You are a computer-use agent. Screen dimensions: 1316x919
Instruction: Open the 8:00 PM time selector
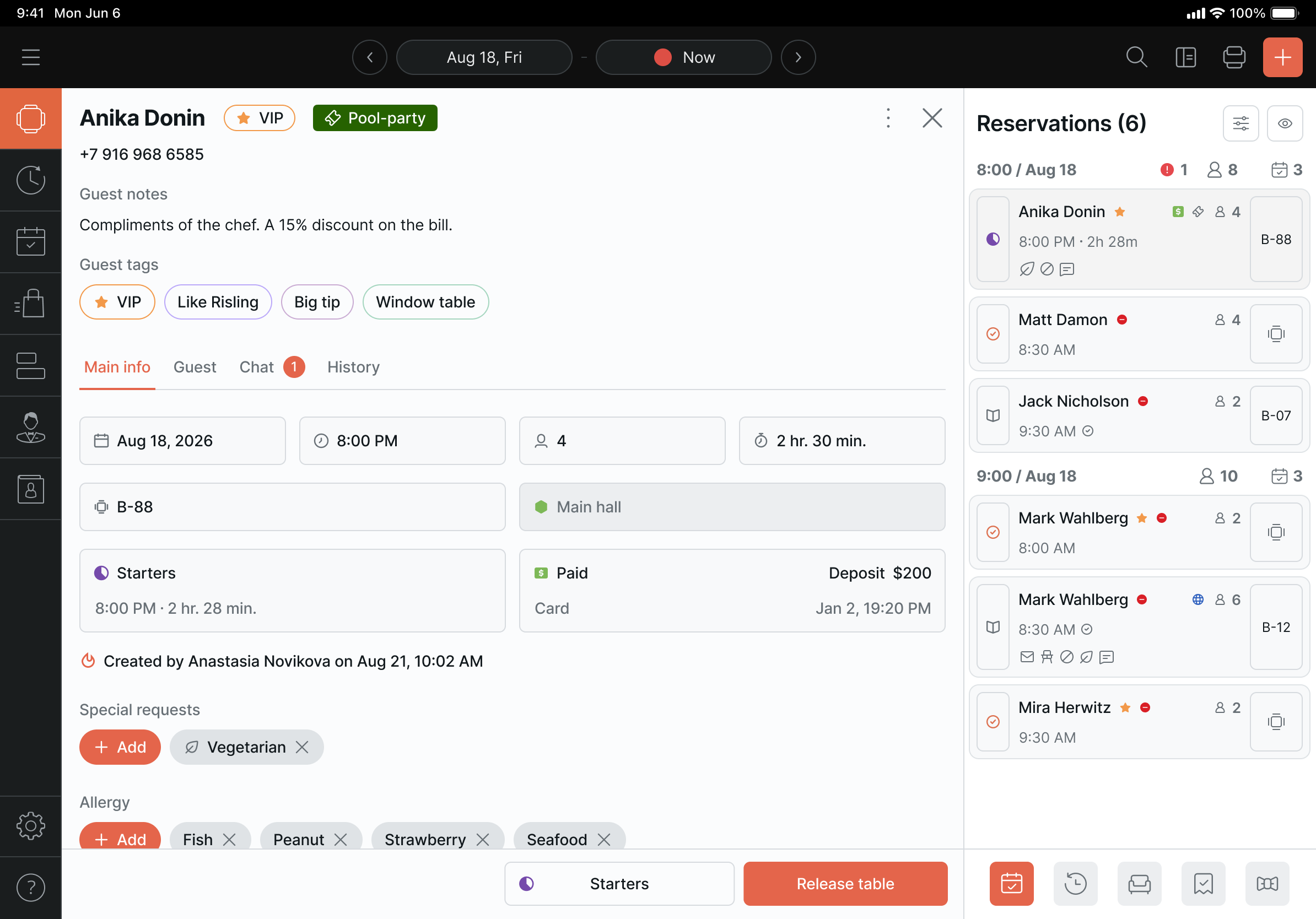402,441
